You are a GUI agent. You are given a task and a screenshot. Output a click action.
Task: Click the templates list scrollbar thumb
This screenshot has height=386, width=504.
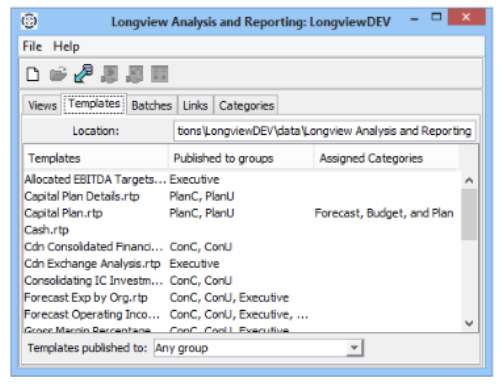[x=469, y=214]
